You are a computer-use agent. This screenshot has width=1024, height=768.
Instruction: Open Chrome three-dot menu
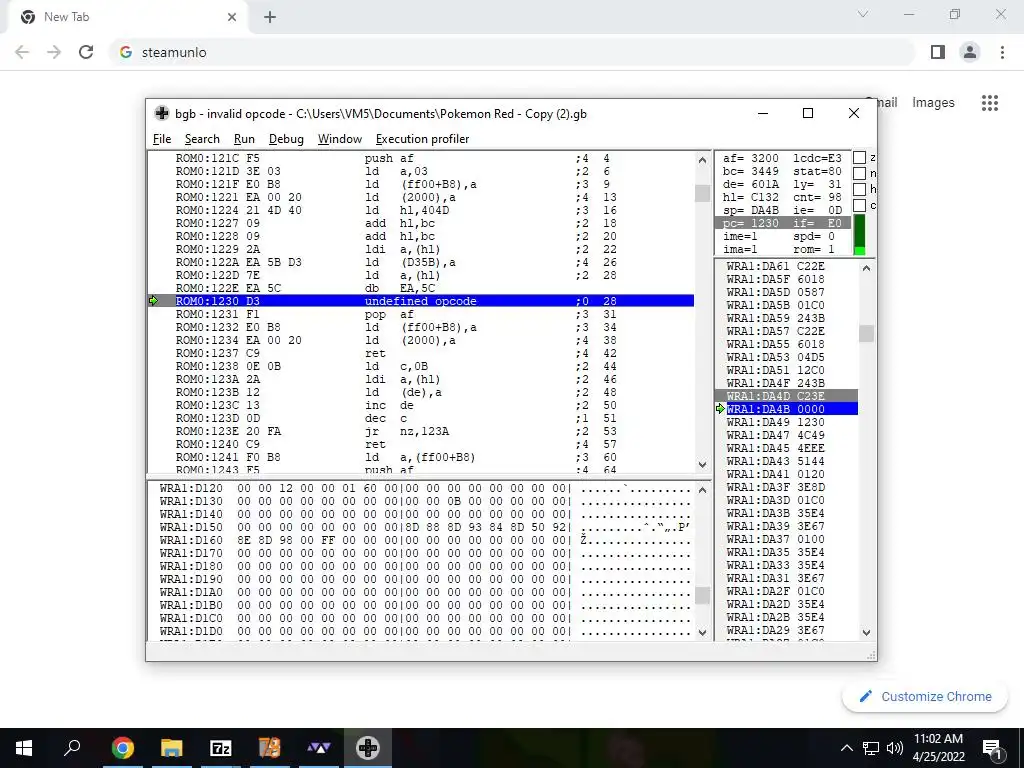pos(1002,52)
